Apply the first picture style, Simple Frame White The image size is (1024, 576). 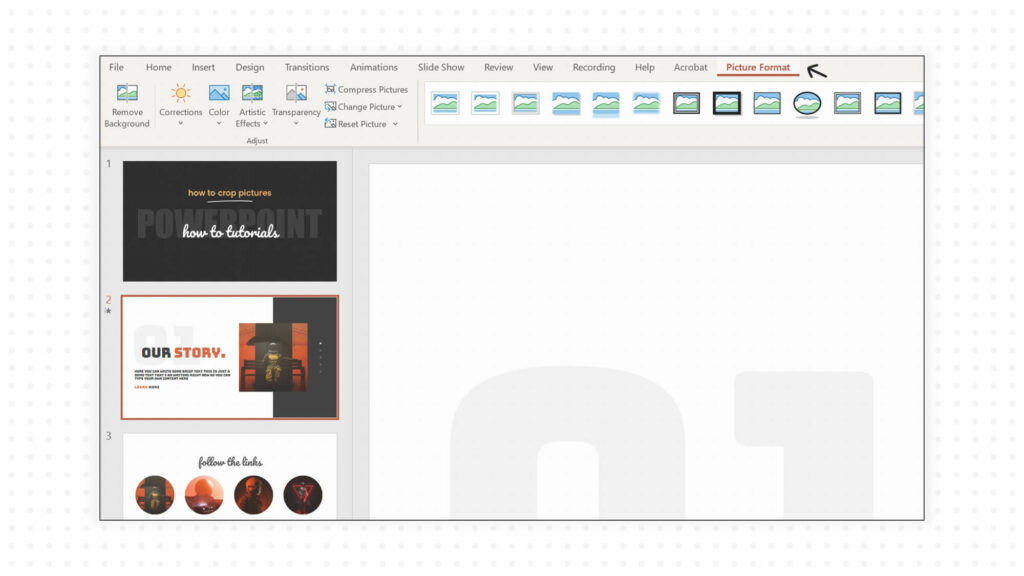(x=445, y=103)
